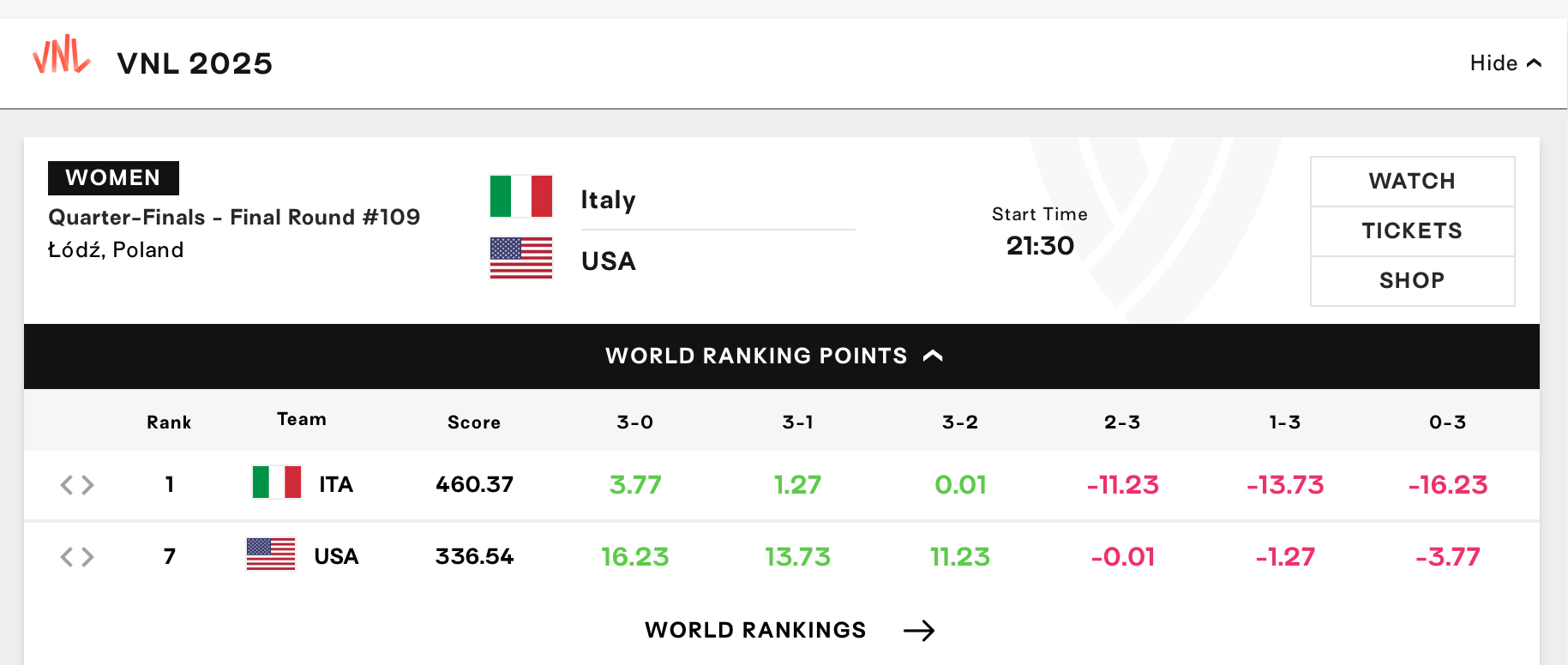The image size is (1568, 665).
Task: Open the TICKETS option
Action: pyautogui.click(x=1412, y=231)
